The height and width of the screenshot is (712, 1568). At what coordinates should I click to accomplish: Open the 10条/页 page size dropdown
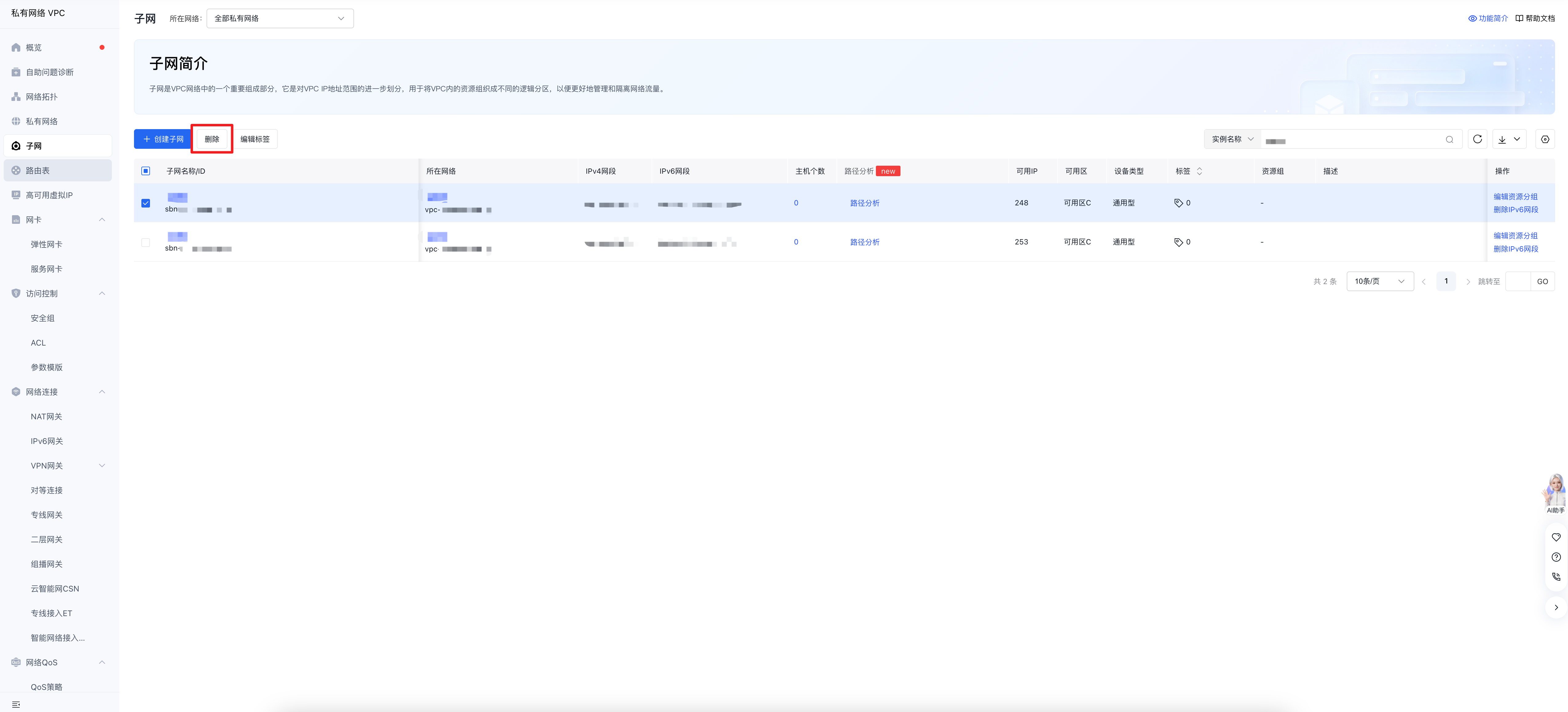pos(1379,281)
